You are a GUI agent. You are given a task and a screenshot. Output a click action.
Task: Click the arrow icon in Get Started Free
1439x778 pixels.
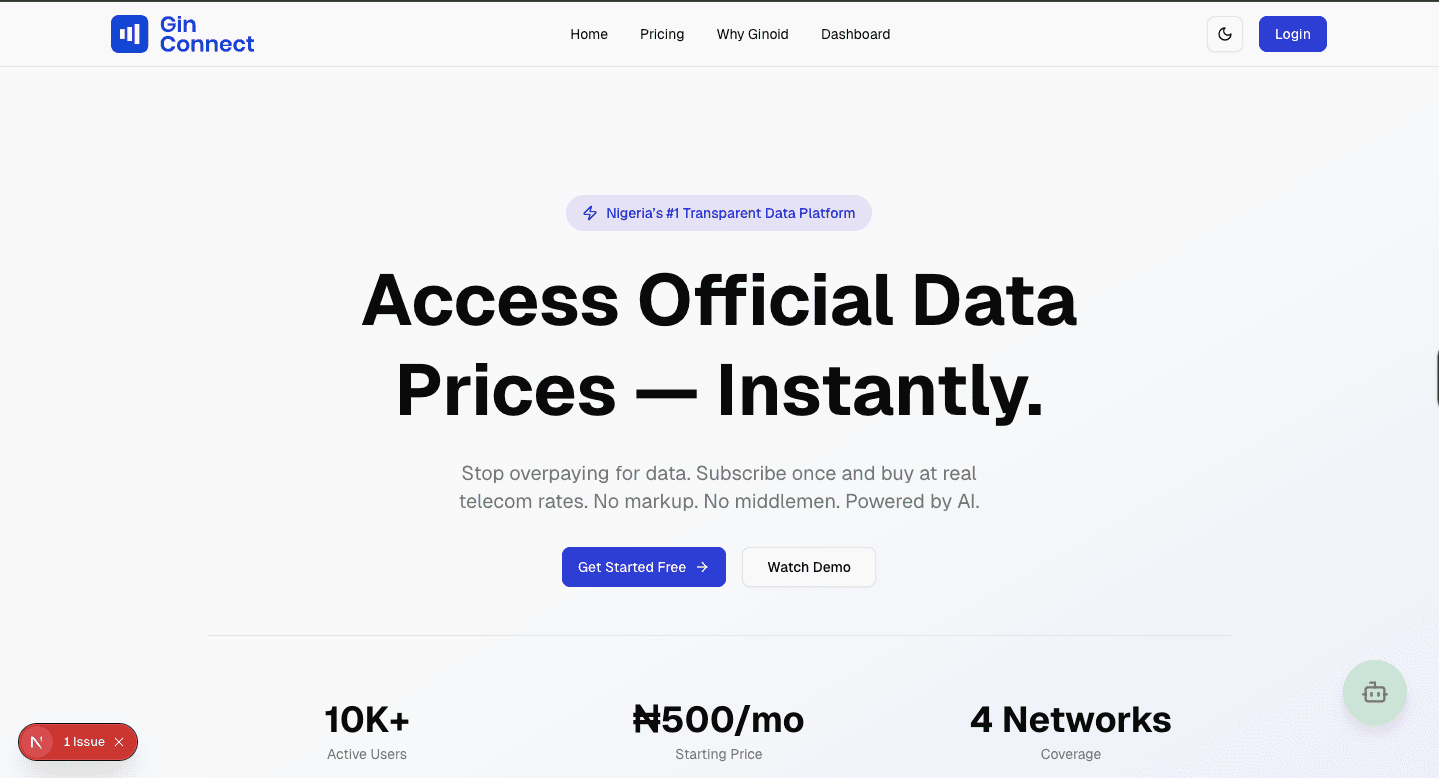click(702, 567)
